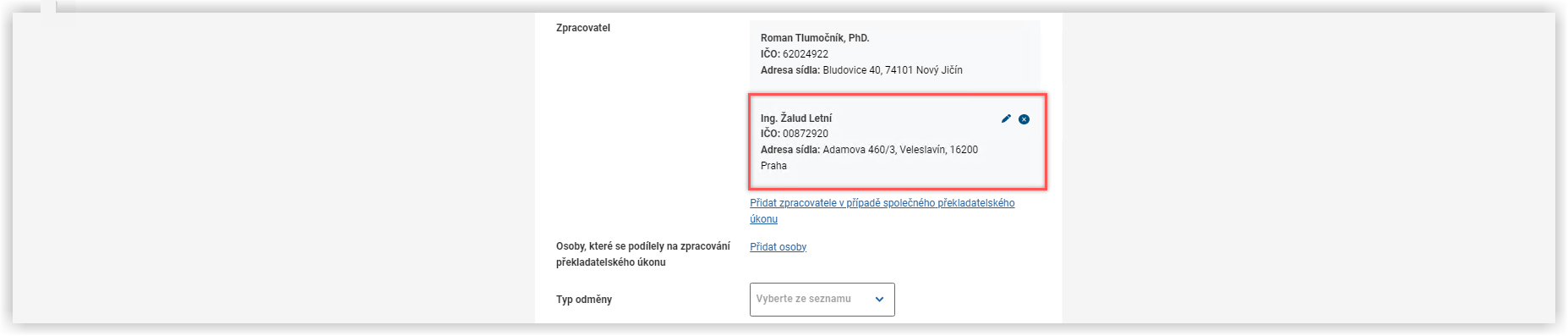Click the překladatelského úkonu label line
Viewport: 1568px width, 336px height.
(611, 262)
